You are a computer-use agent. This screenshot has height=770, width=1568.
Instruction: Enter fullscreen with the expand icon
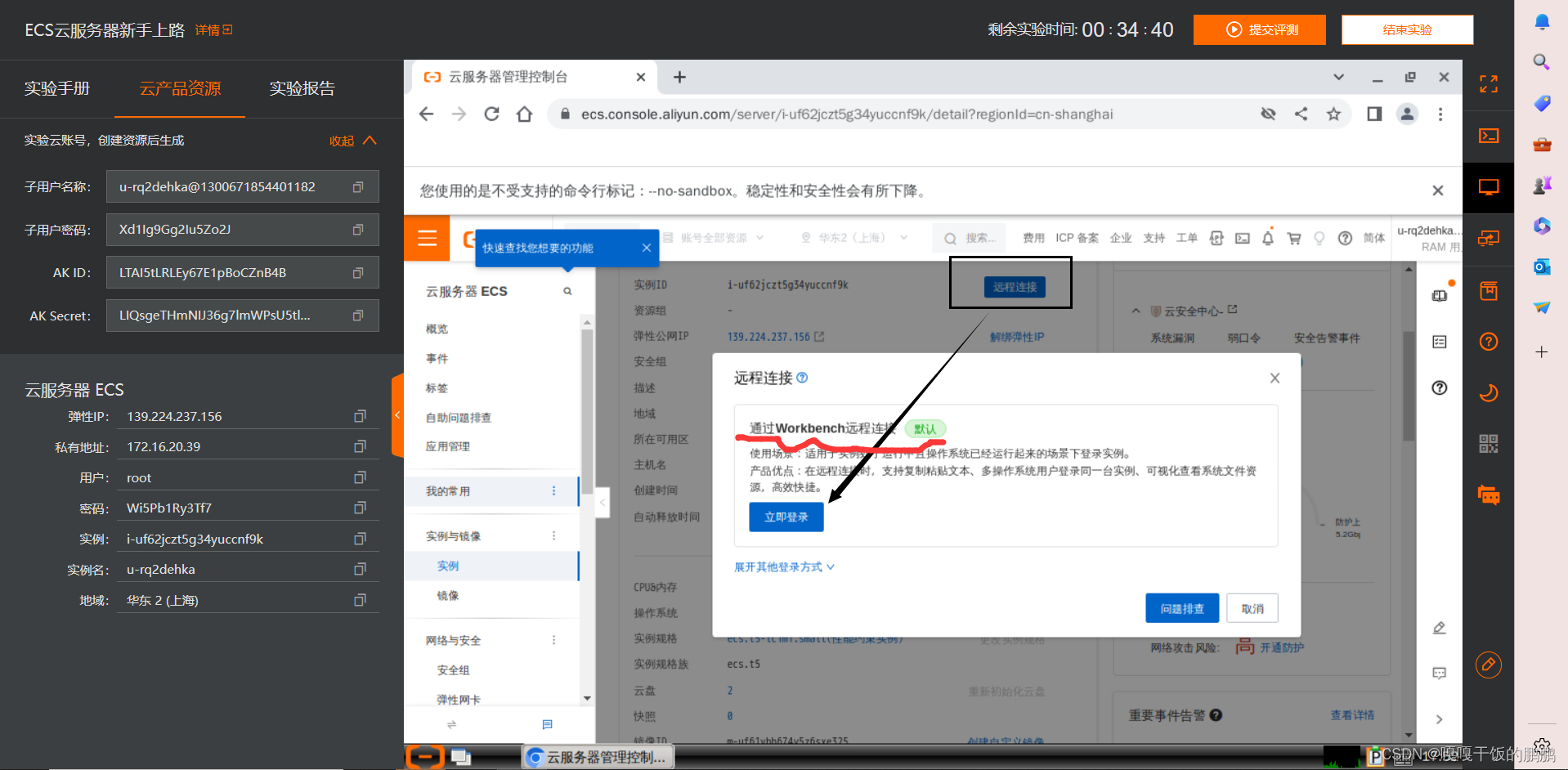pos(1489,83)
